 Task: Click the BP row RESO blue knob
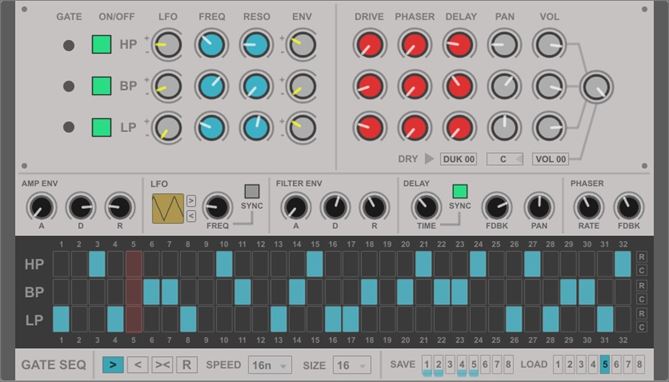256,86
